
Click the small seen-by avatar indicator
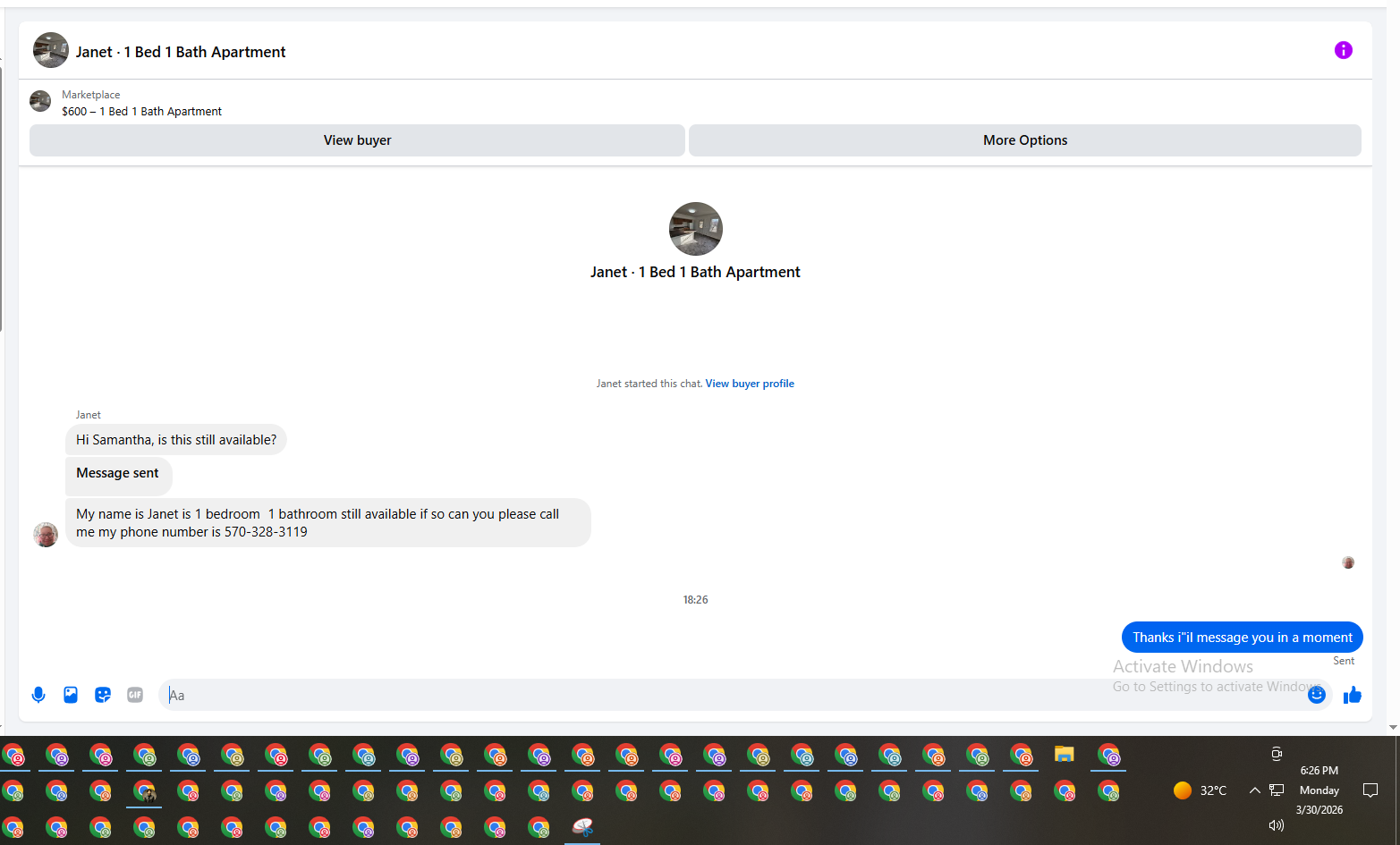pyautogui.click(x=1348, y=562)
